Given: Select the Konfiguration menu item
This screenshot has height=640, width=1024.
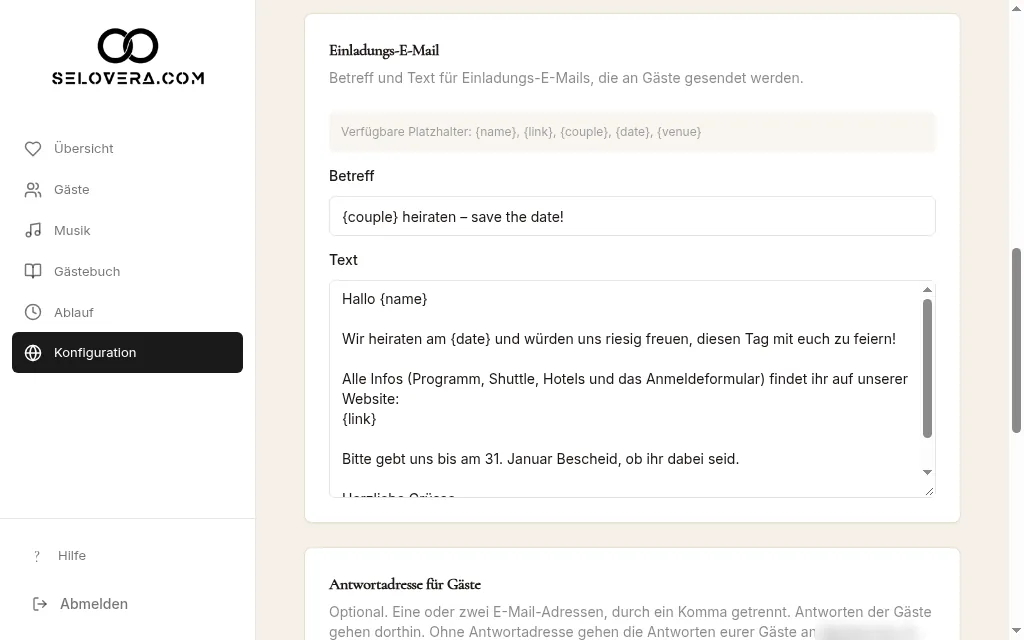Looking at the screenshot, I should (x=127, y=353).
